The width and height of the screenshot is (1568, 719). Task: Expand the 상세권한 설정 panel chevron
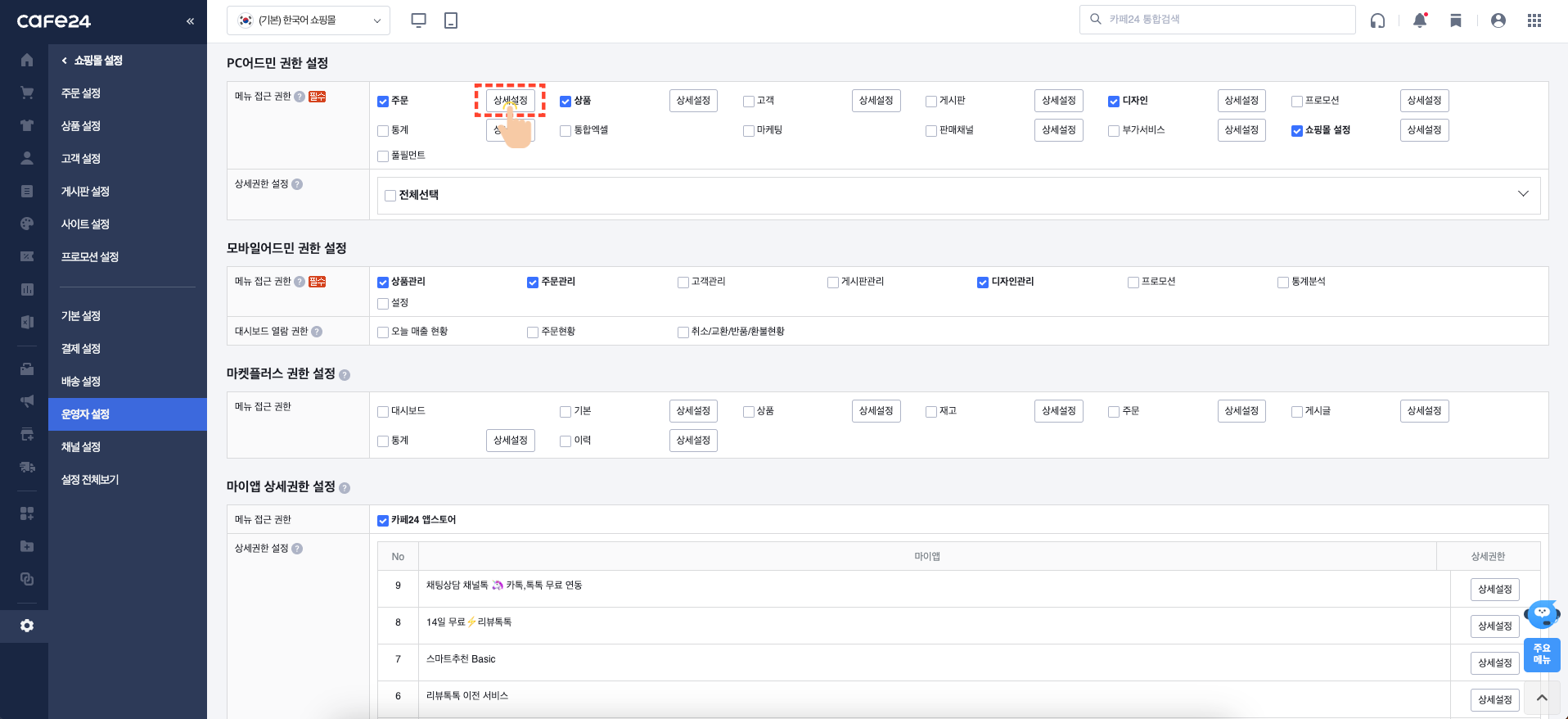(x=1523, y=194)
